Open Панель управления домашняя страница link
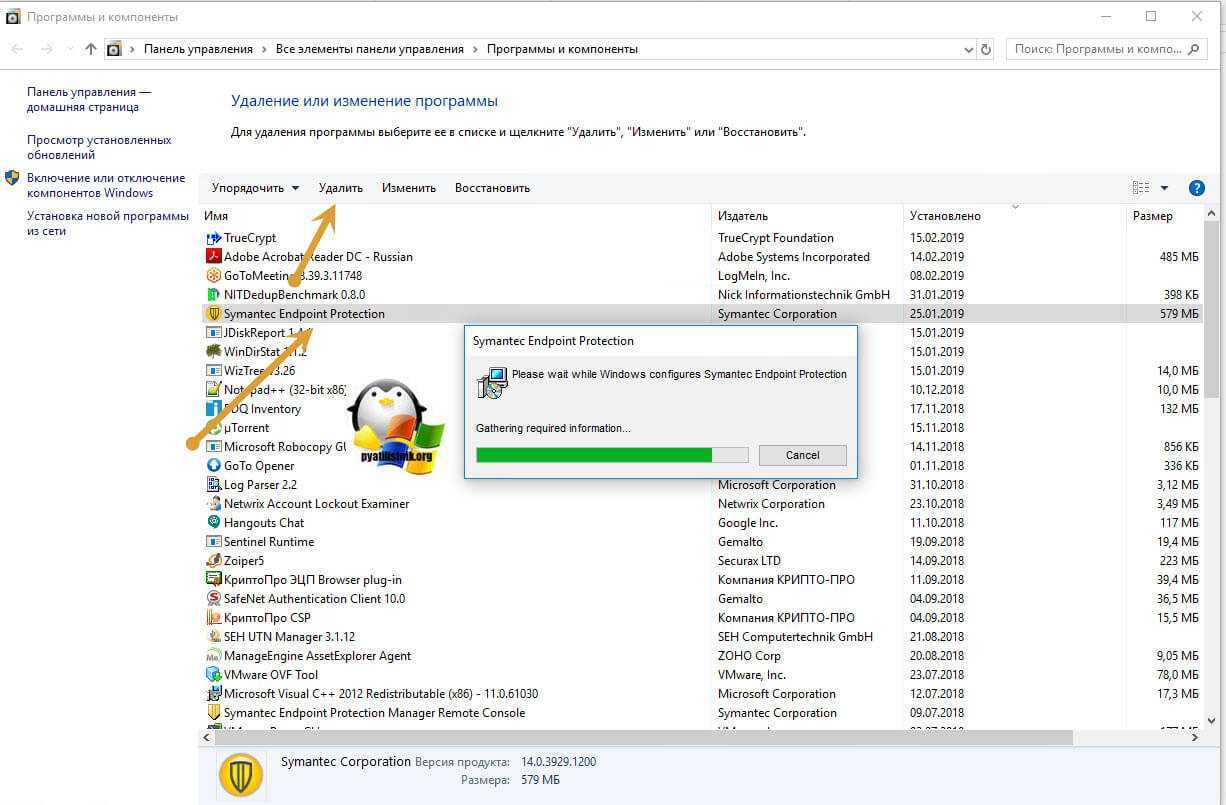This screenshot has height=805, width=1226. [x=89, y=99]
